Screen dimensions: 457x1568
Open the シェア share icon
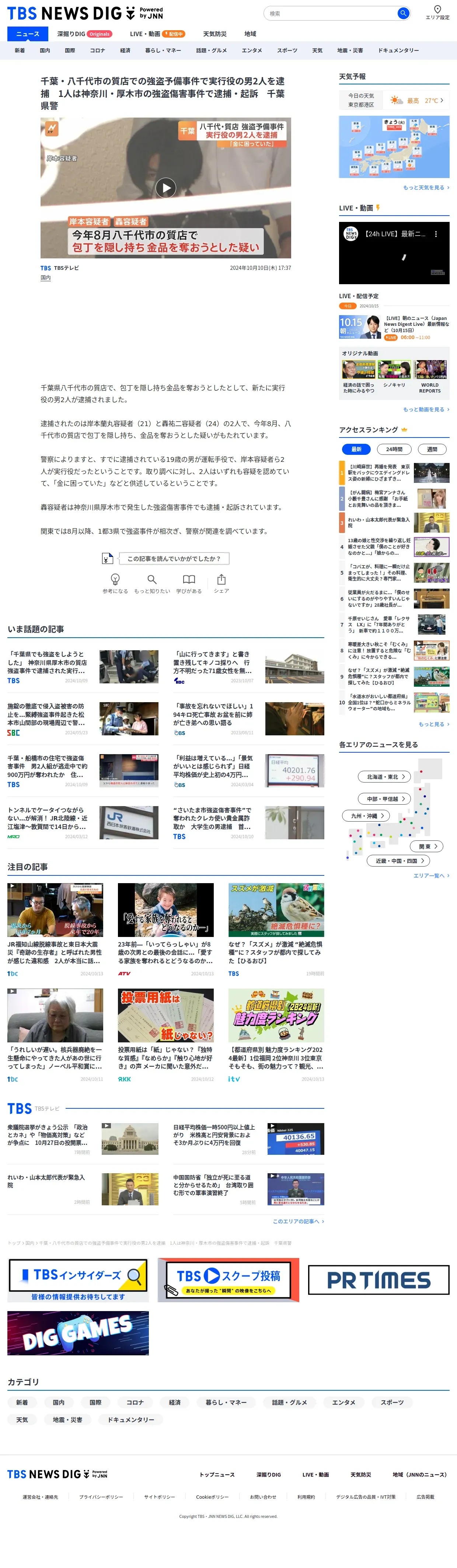[x=221, y=583]
